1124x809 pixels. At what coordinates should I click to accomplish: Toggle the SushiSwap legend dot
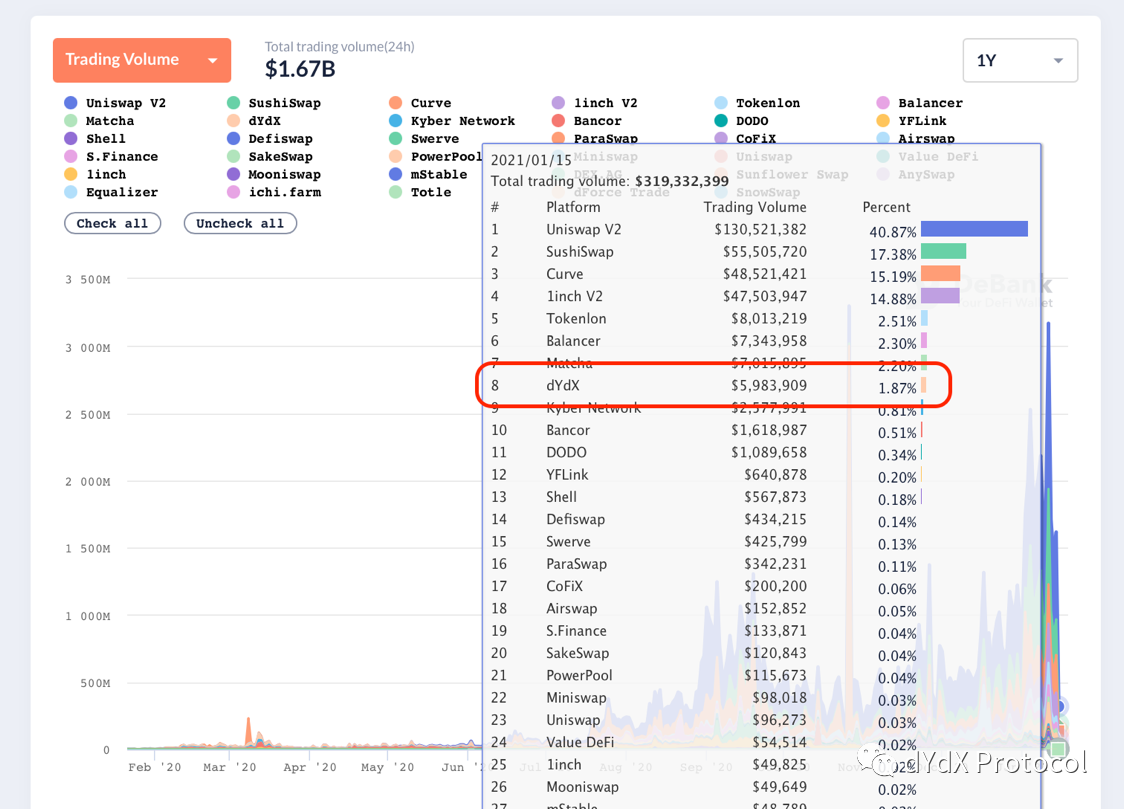click(233, 103)
